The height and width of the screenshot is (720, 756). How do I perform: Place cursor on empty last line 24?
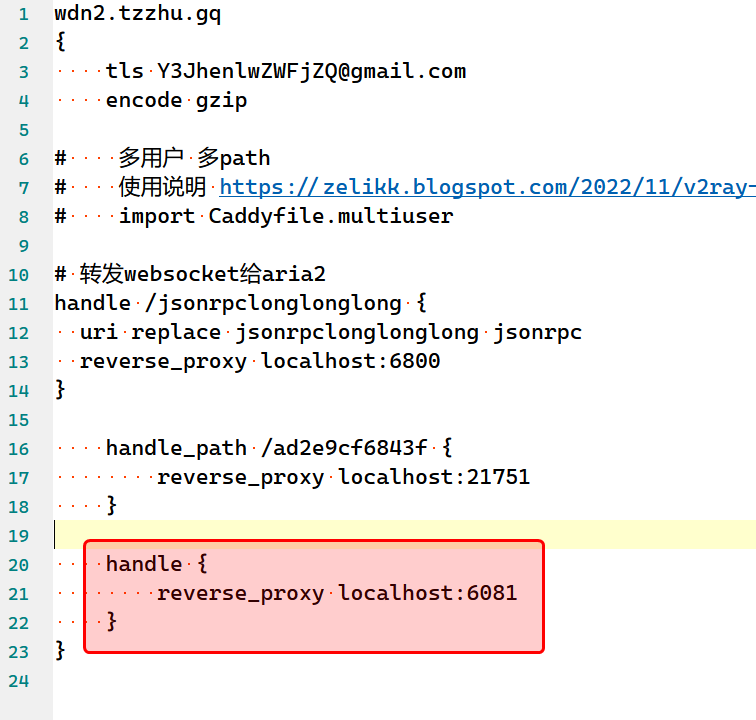click(300, 680)
